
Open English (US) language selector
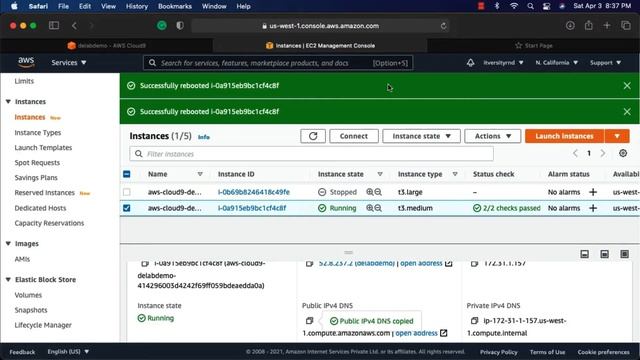click(x=68, y=351)
